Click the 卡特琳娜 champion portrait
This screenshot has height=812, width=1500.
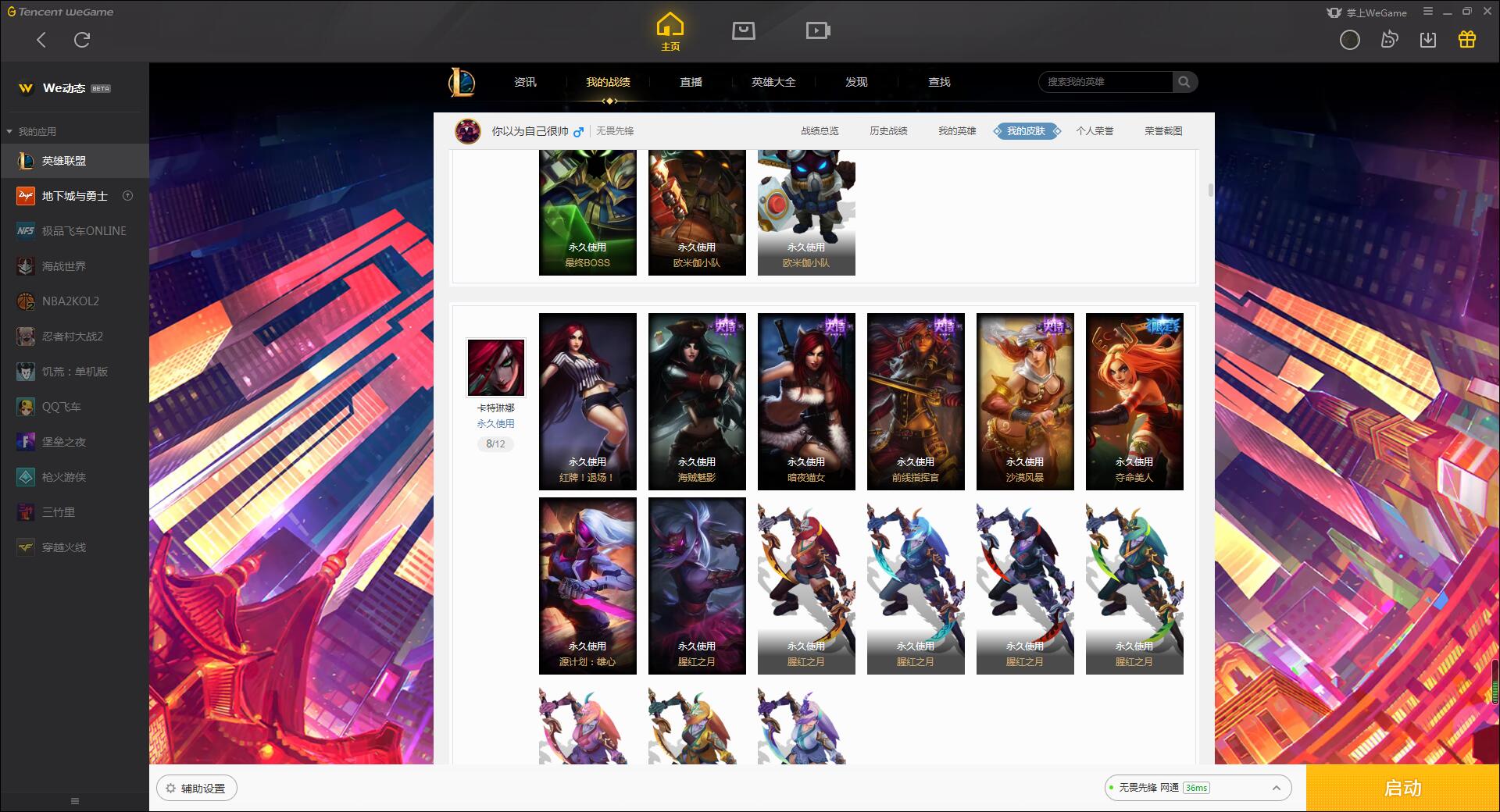point(496,368)
